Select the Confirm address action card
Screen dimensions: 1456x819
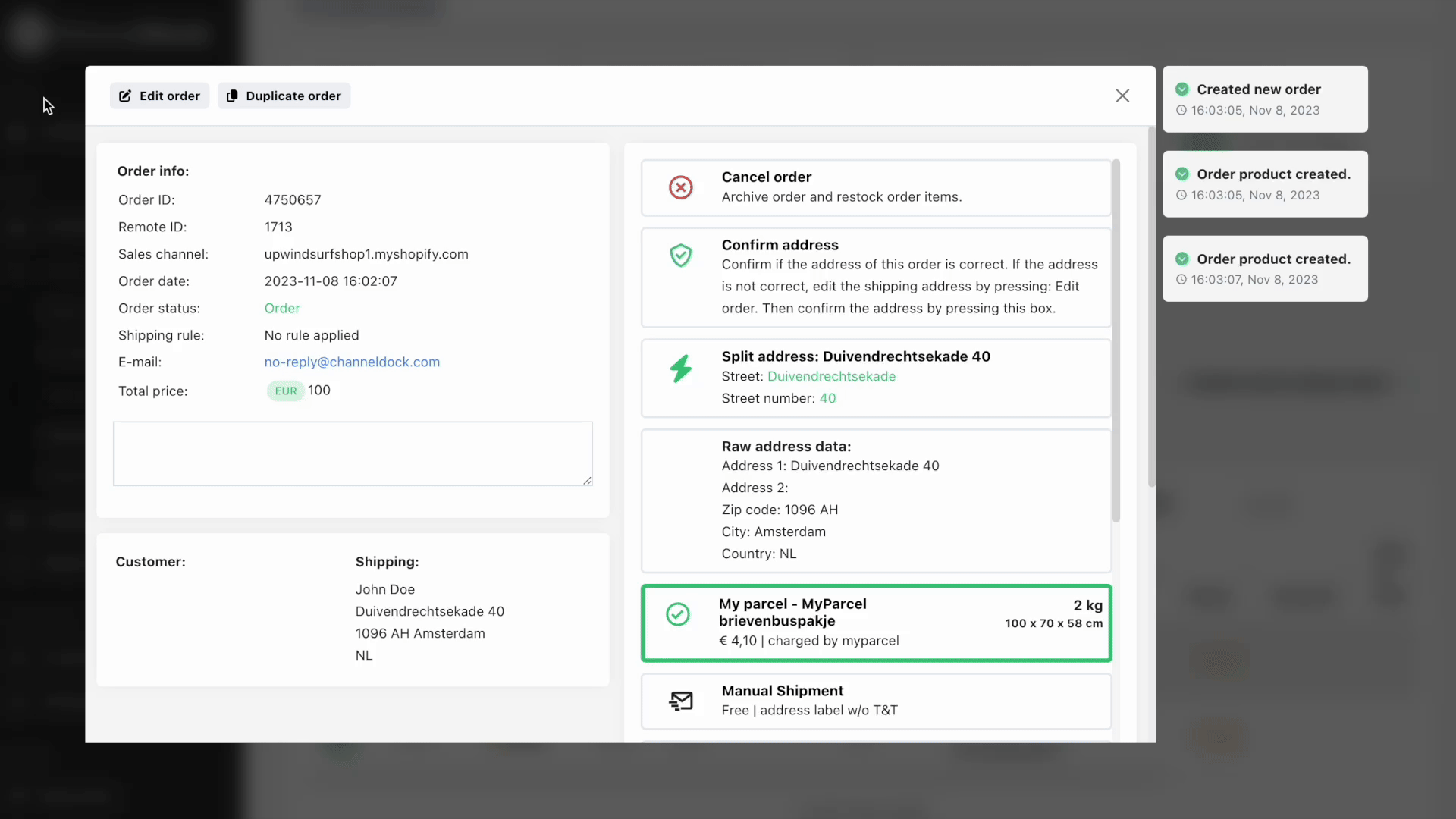(876, 277)
